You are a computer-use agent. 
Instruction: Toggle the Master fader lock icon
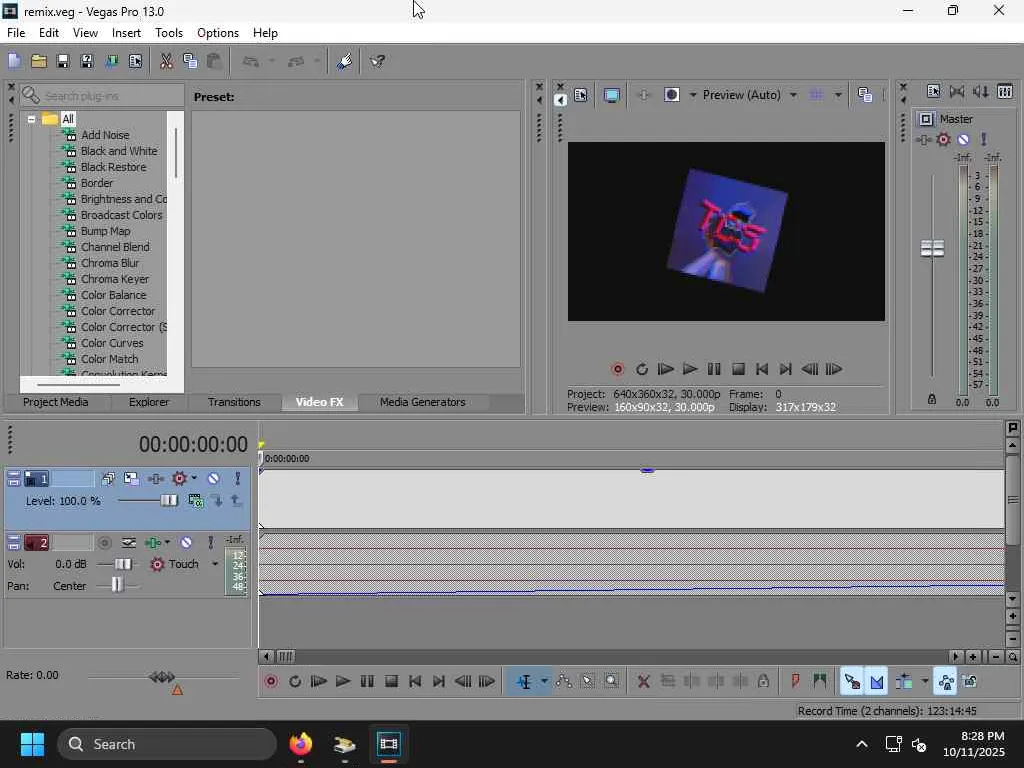[932, 399]
